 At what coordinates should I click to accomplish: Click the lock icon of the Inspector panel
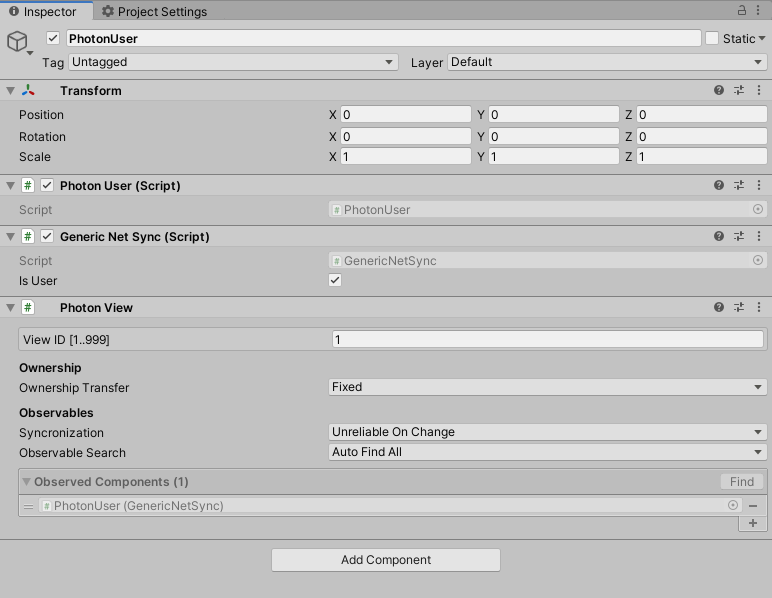(x=742, y=10)
